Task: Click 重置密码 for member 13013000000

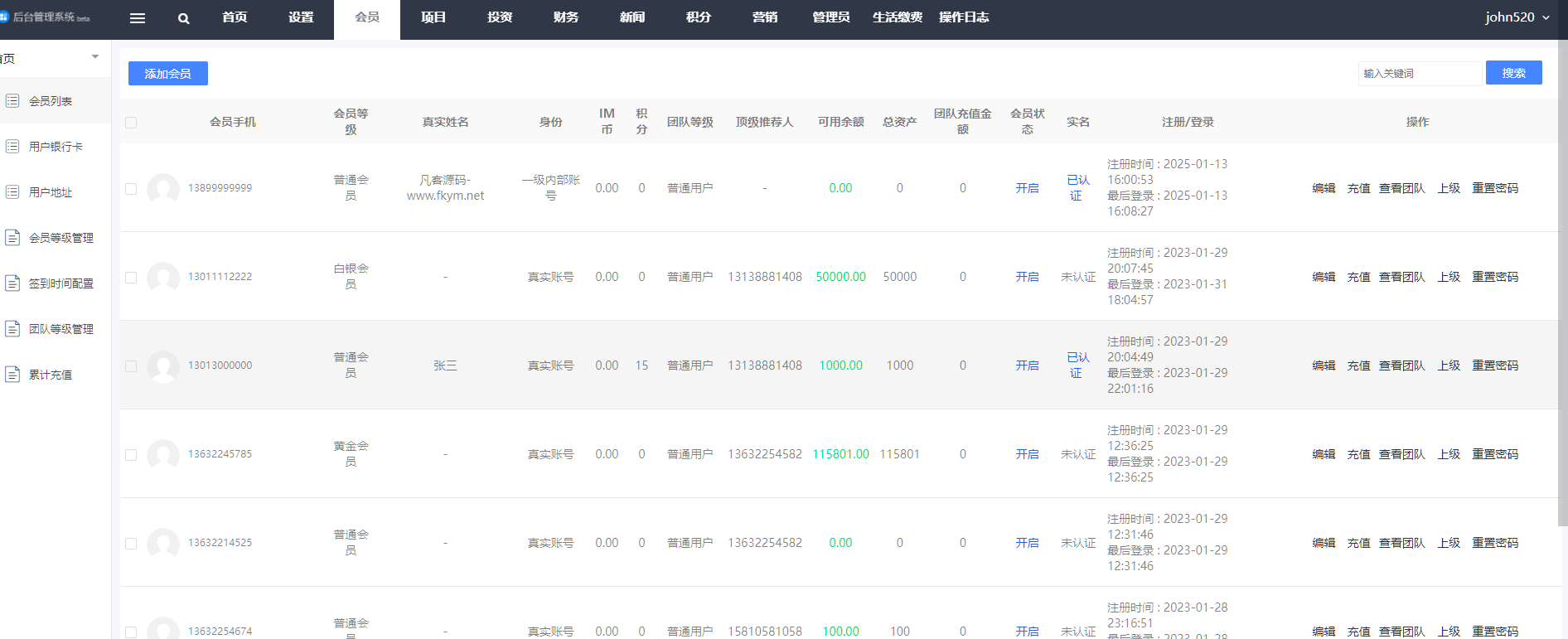Action: click(1495, 365)
